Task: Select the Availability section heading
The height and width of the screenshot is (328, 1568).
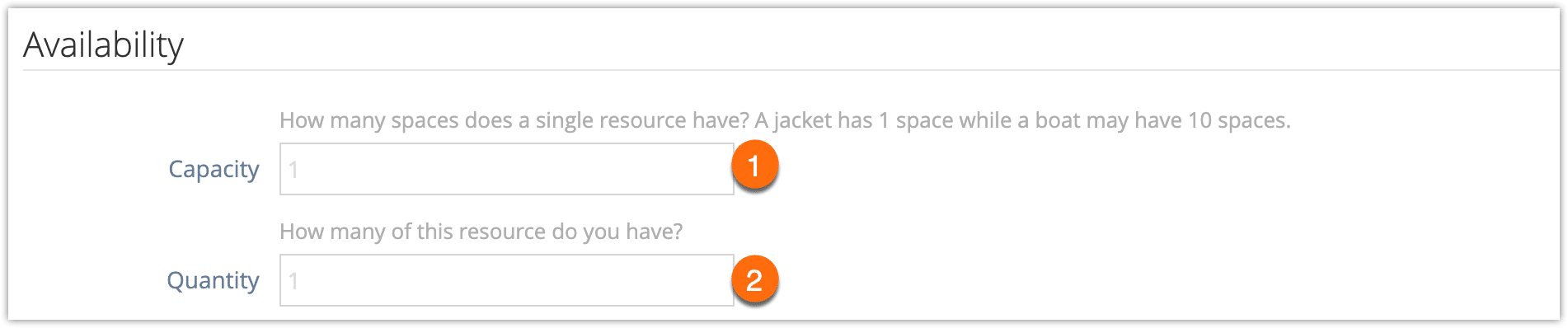Action: [x=103, y=45]
